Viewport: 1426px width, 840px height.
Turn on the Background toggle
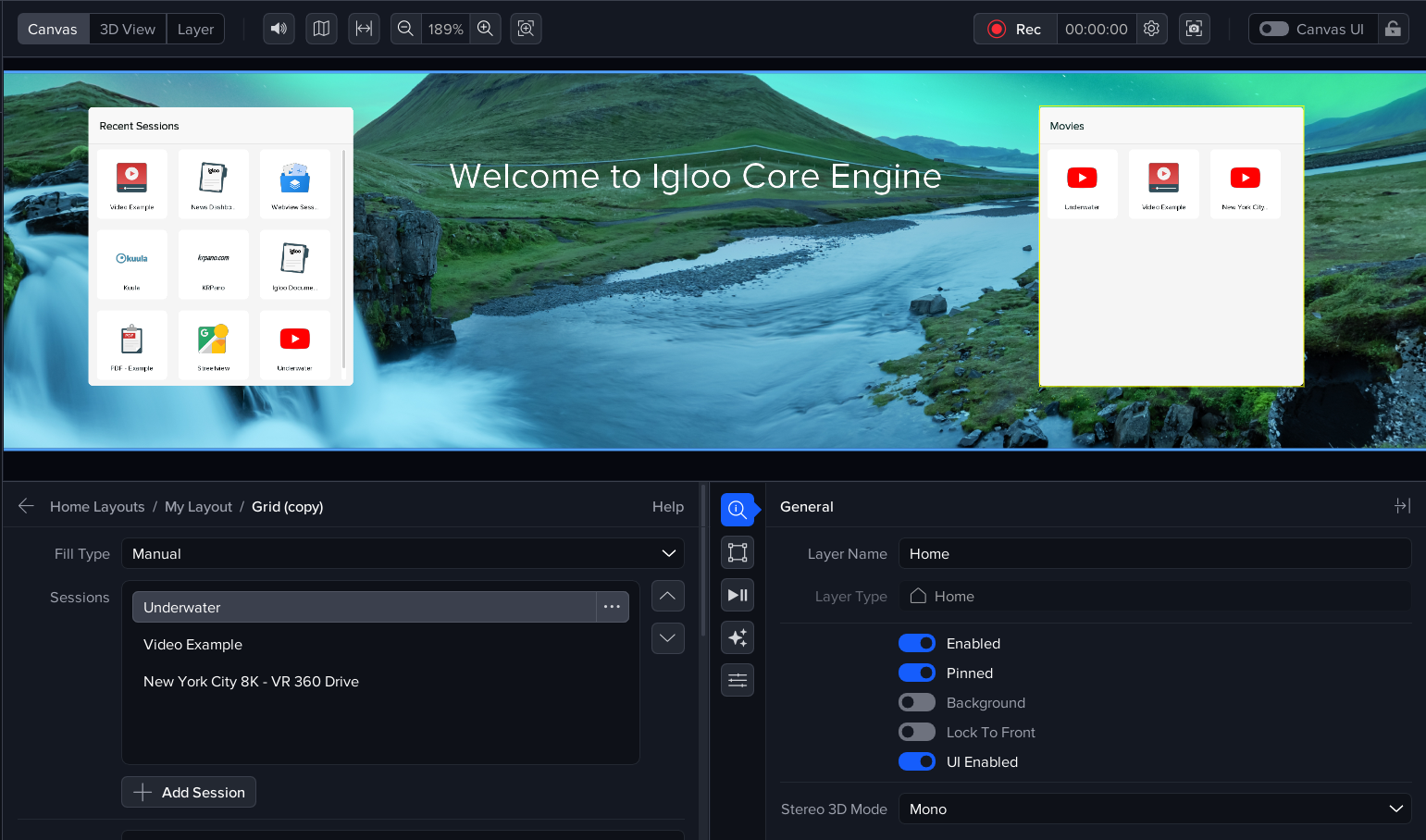click(916, 702)
